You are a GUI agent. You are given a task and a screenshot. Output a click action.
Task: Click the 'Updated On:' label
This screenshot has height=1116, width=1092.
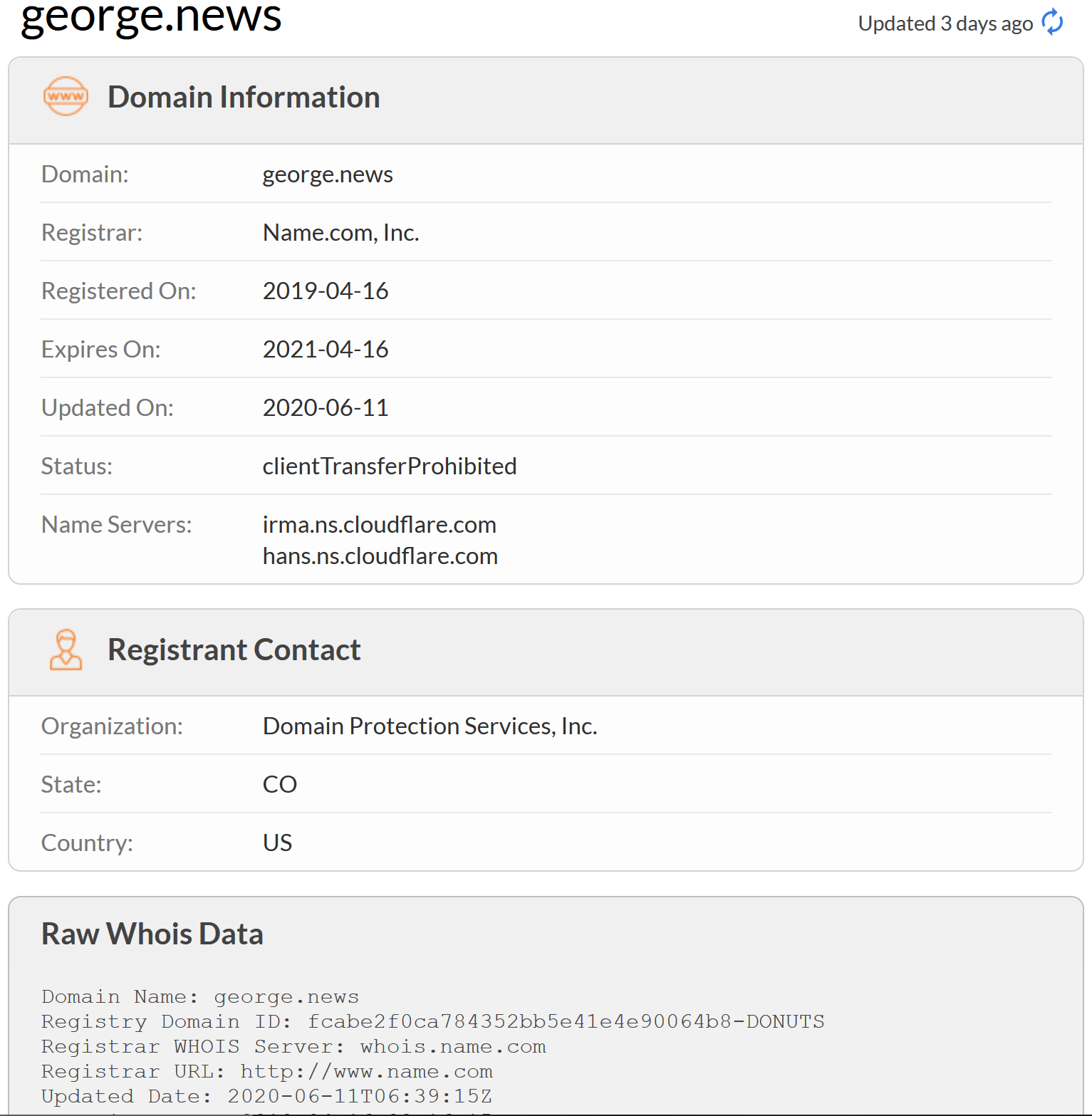108,408
